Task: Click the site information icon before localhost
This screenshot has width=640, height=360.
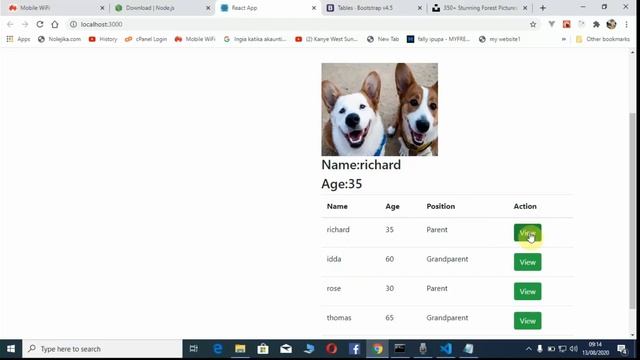Action: (x=73, y=24)
